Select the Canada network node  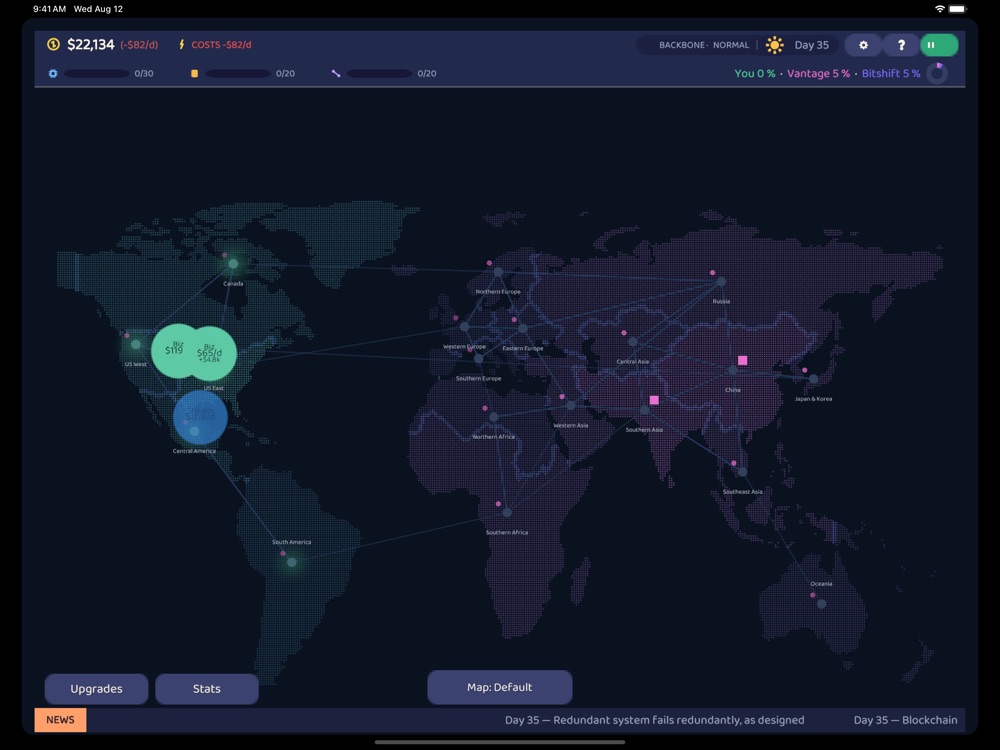tap(233, 263)
